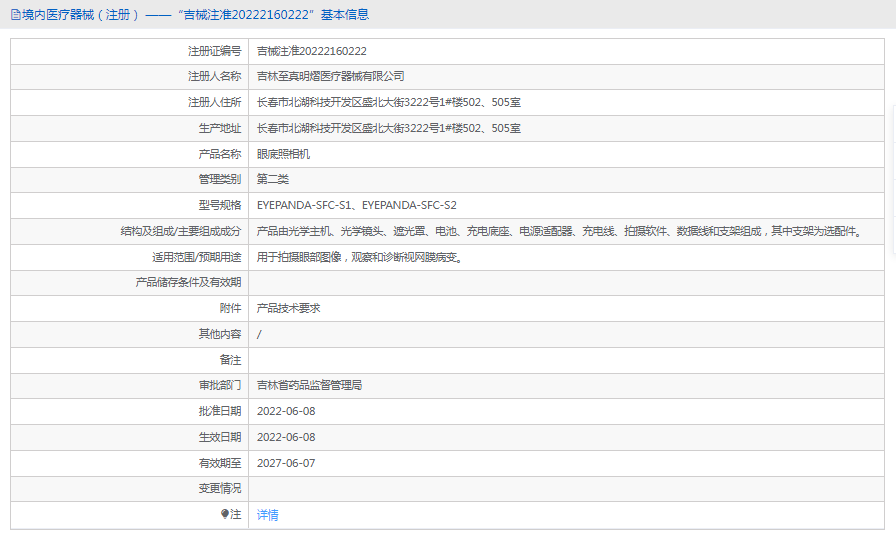Click the 管理类别 row label

coord(220,179)
